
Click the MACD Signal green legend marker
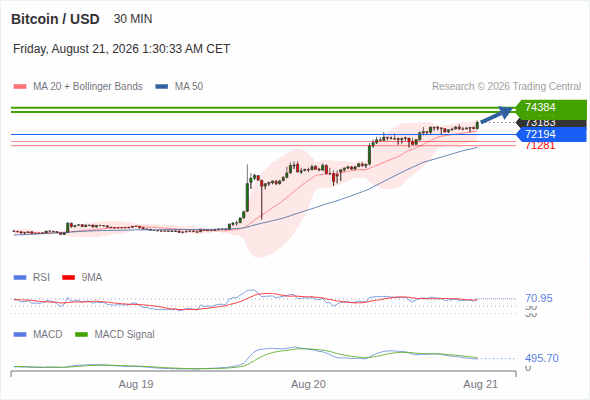coord(81,334)
